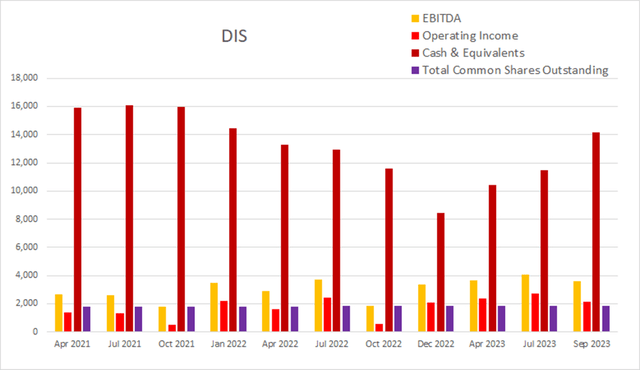
Task: Select the Oct 2022 Operating Income bar
Action: click(x=380, y=328)
